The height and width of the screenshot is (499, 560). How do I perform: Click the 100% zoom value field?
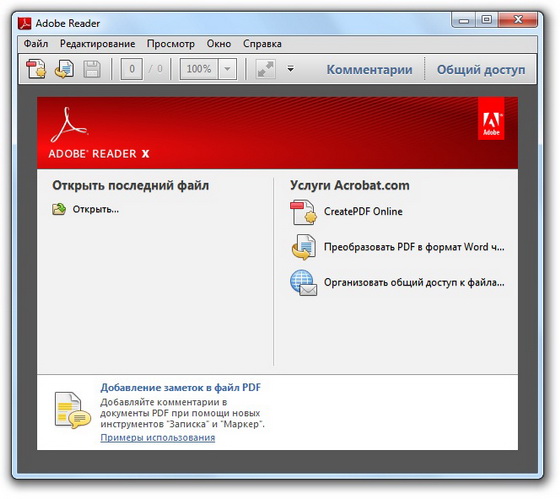[x=199, y=69]
